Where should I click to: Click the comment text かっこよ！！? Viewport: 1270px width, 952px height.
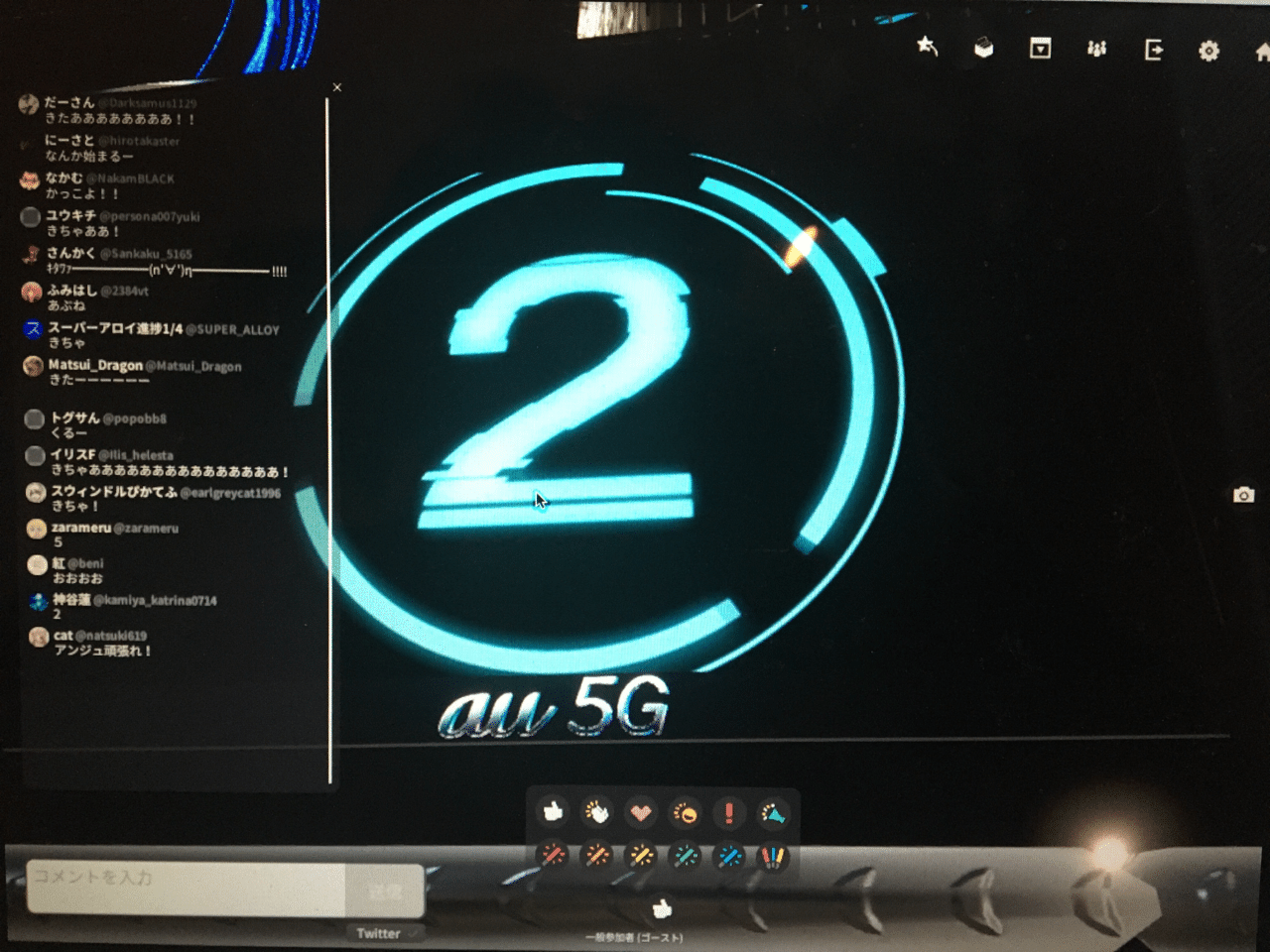click(x=82, y=194)
